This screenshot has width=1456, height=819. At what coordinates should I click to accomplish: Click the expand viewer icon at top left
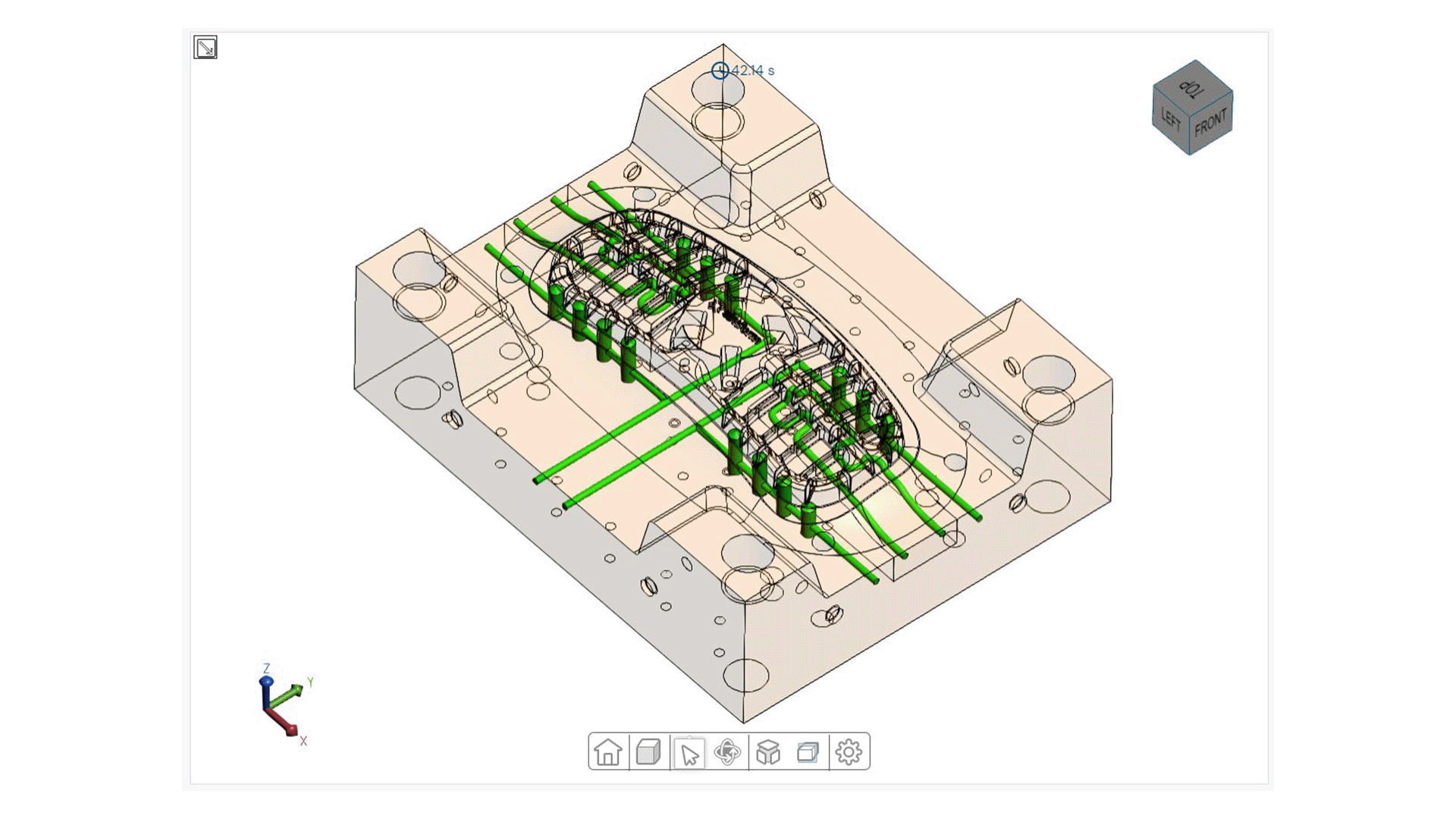[x=206, y=47]
